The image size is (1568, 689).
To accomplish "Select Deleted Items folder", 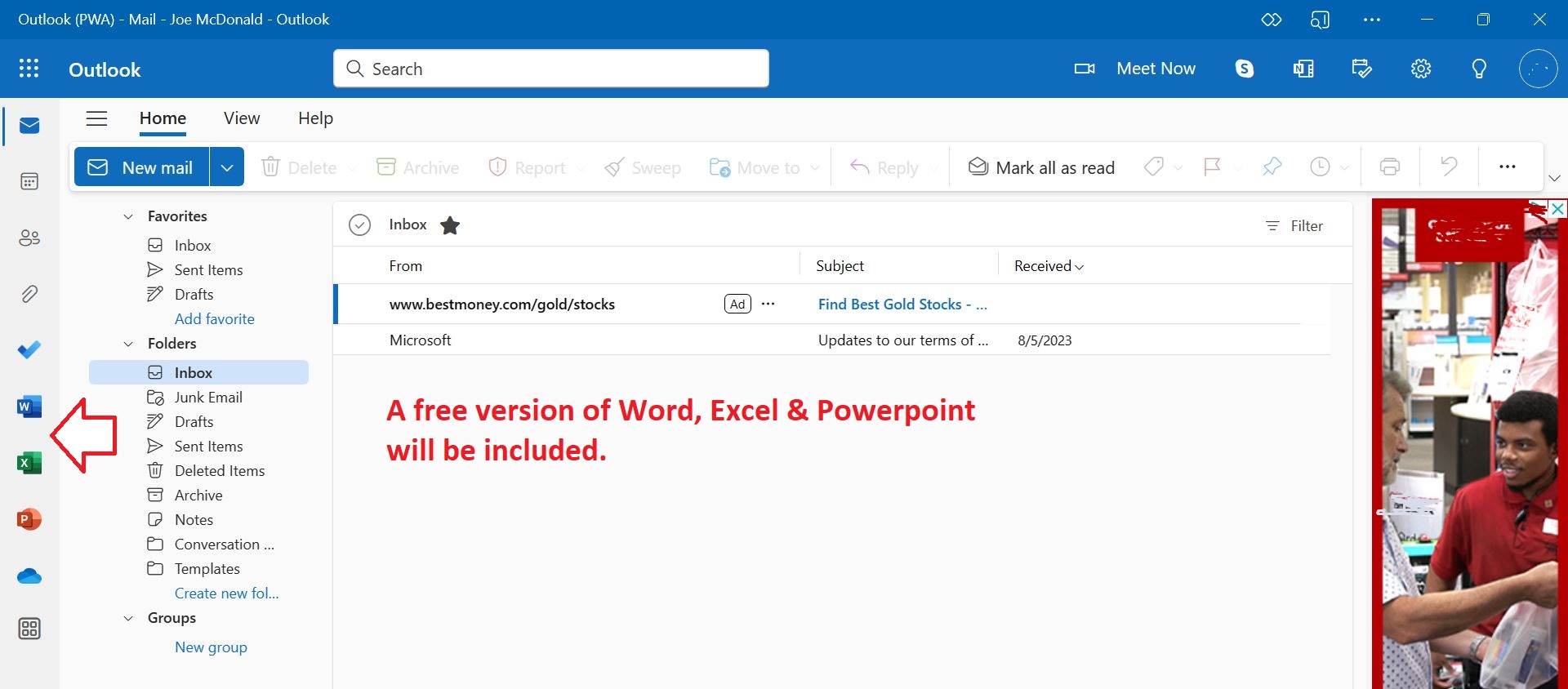I will coord(198,471).
